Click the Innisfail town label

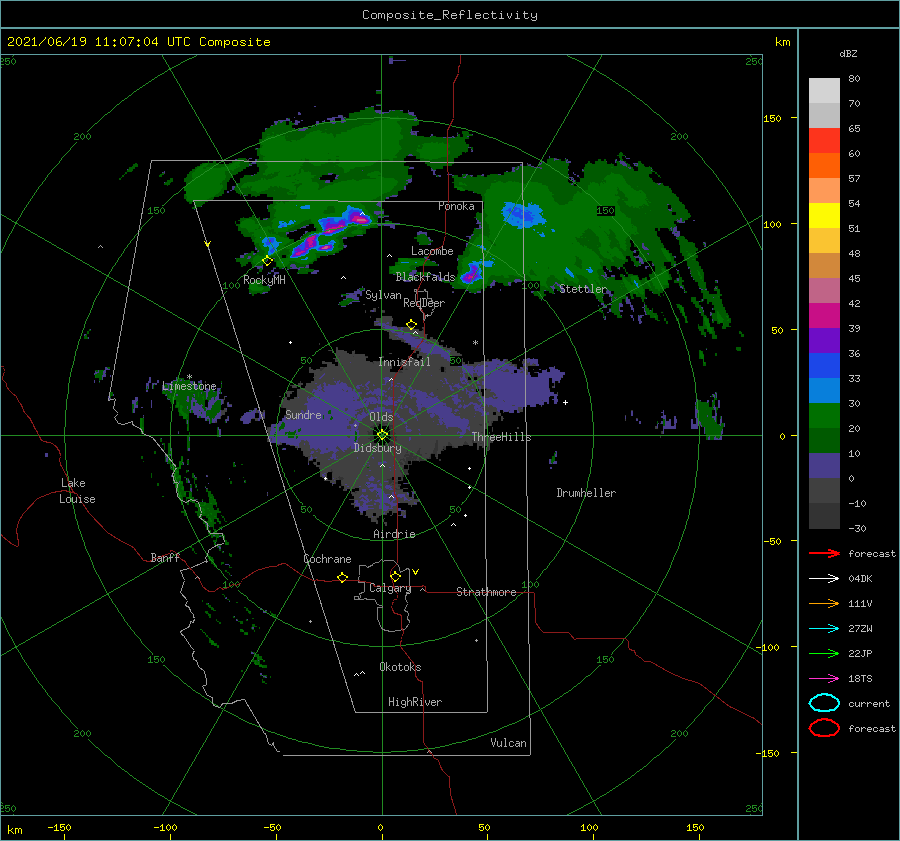(x=405, y=362)
